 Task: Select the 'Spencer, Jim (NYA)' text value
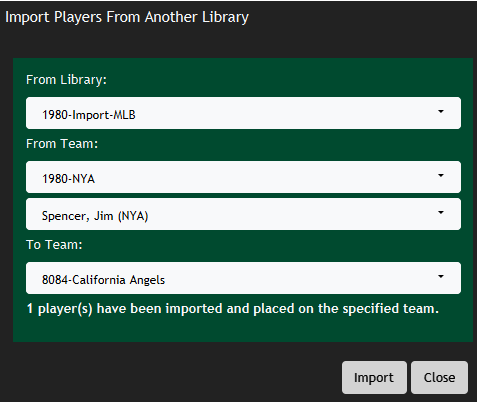(95, 216)
